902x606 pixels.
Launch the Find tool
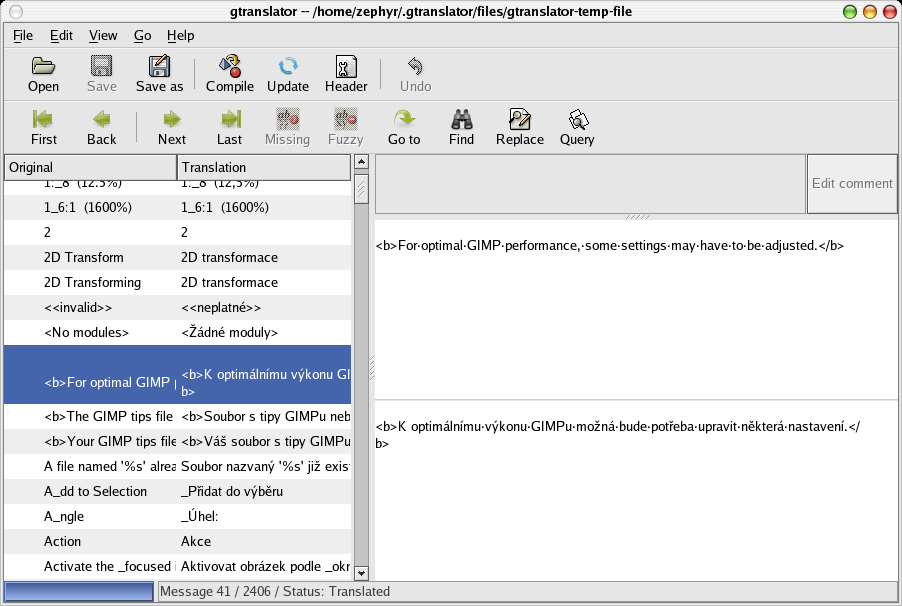coord(461,127)
